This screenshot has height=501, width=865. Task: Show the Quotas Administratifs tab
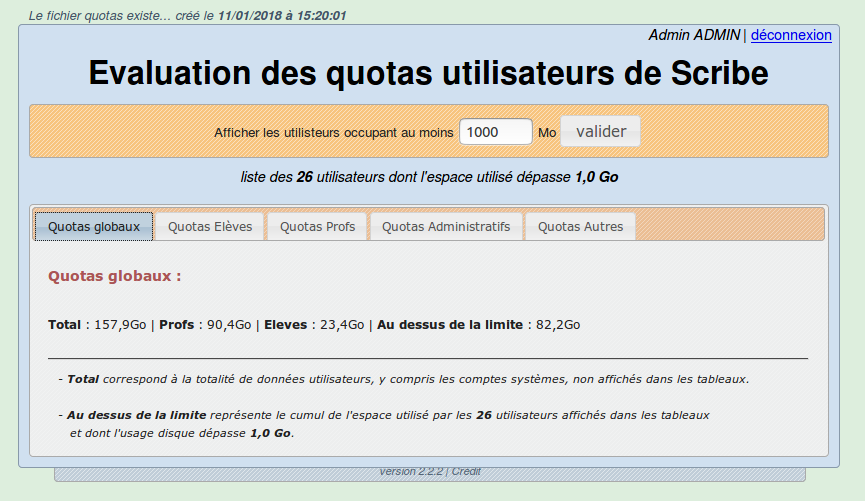[x=446, y=226]
